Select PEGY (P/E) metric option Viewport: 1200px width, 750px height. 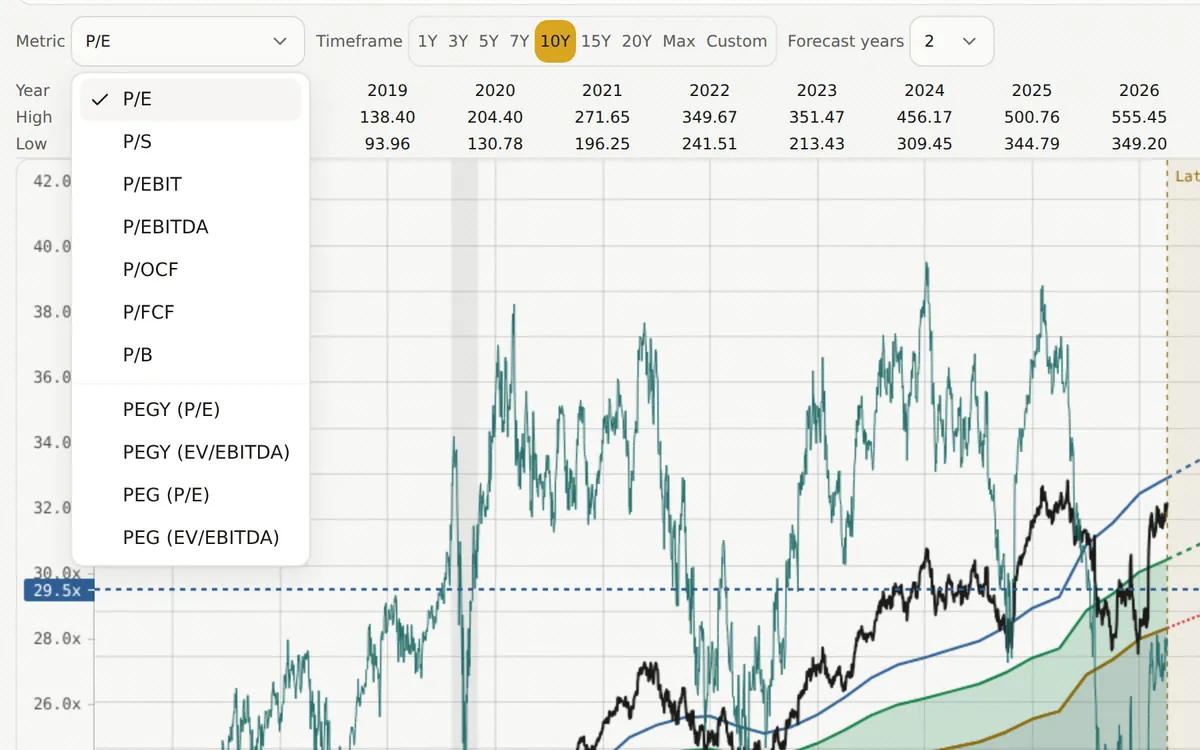point(190,409)
